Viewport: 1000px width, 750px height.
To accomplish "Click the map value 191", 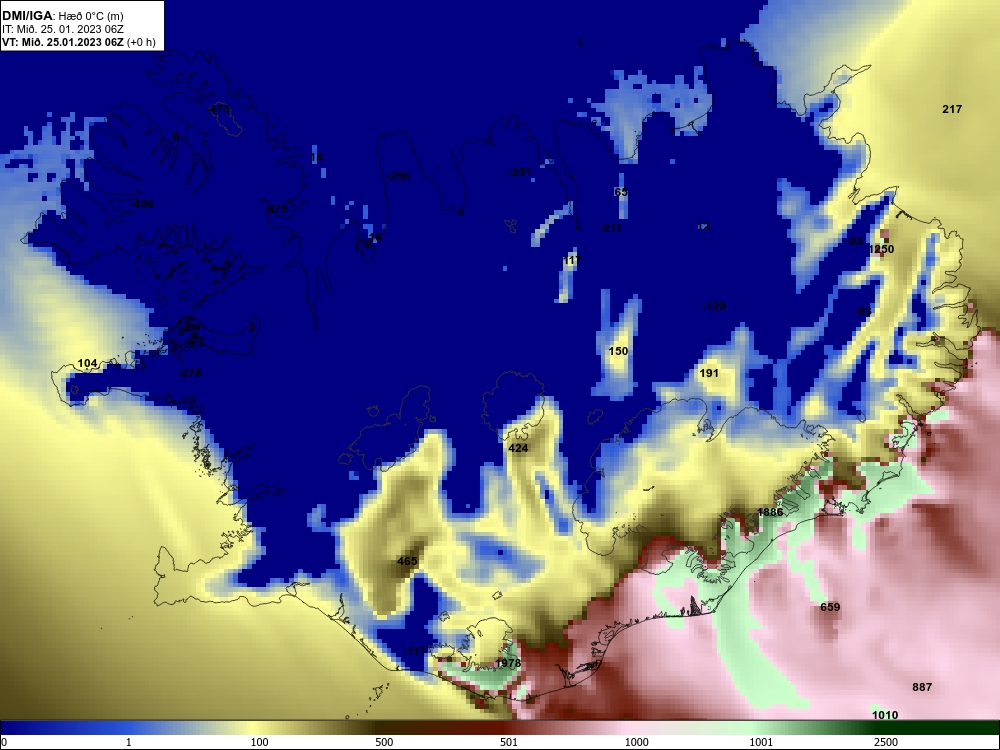I will (x=709, y=373).
